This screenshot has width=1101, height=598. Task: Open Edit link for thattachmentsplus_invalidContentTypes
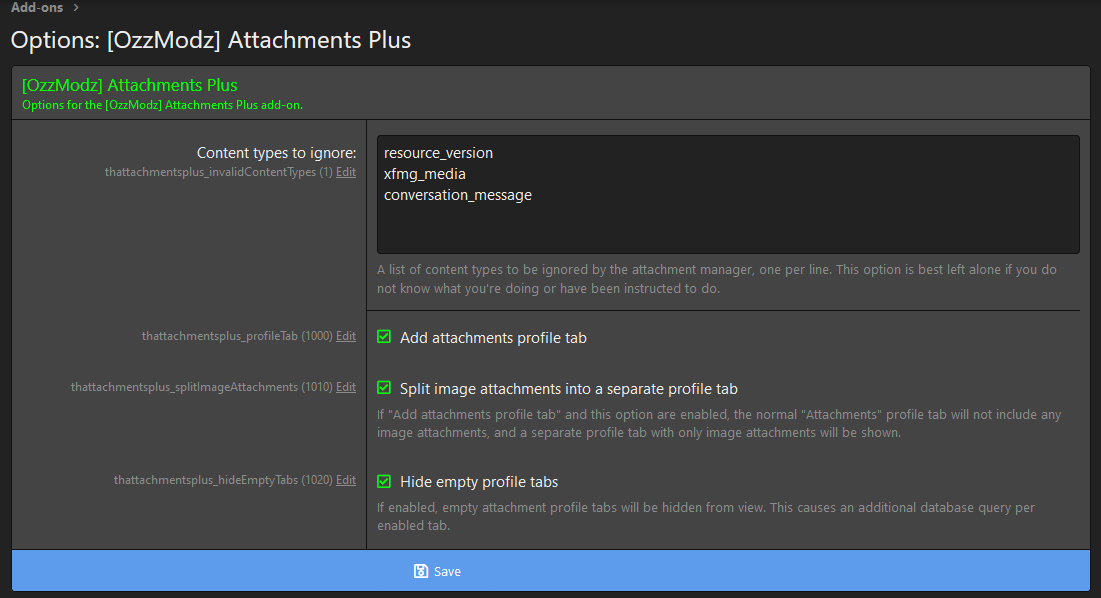tap(346, 172)
